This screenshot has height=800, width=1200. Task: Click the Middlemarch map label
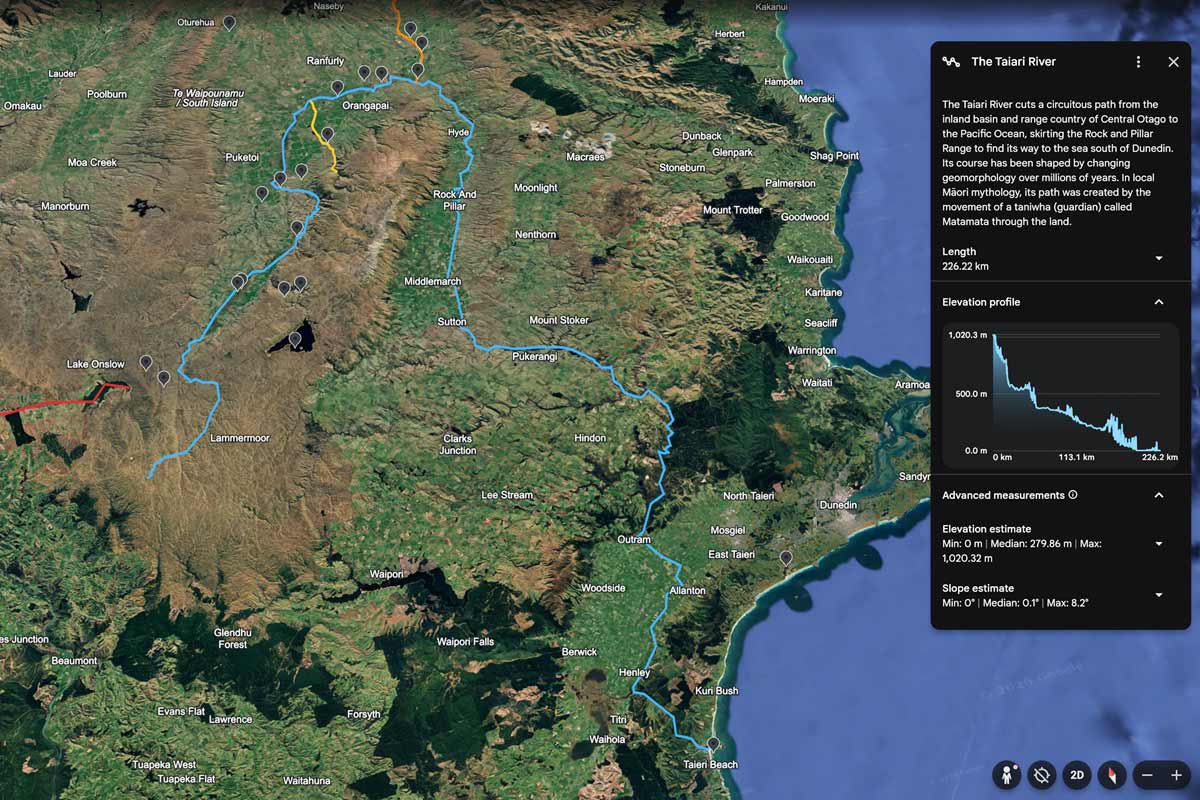(x=433, y=282)
